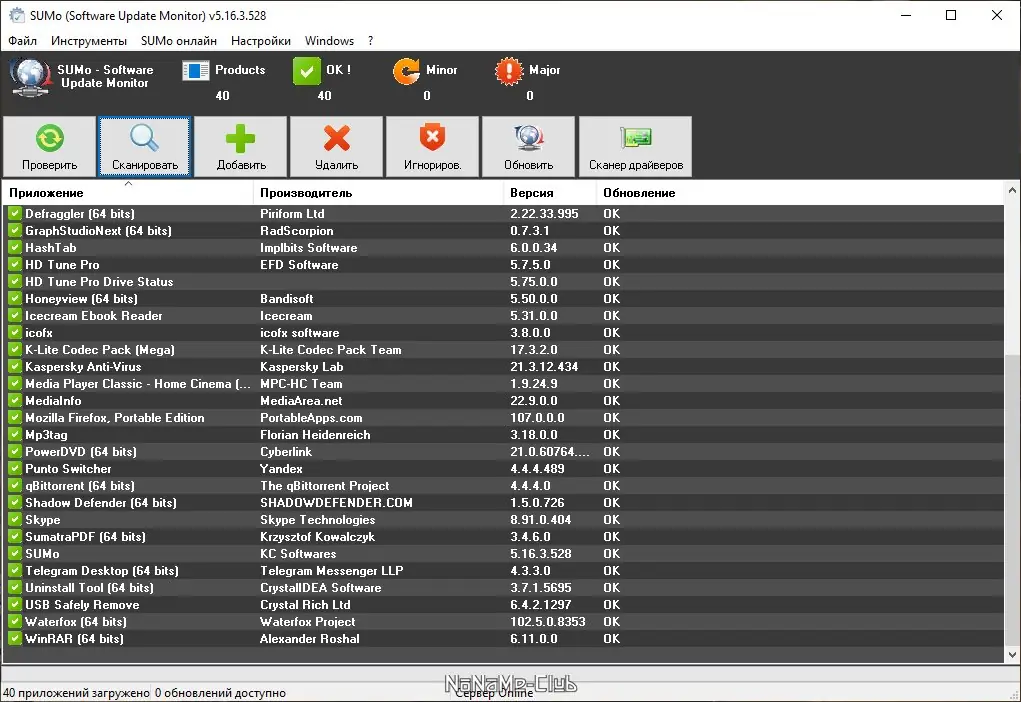Uncheck Skype in the application list

(13, 519)
